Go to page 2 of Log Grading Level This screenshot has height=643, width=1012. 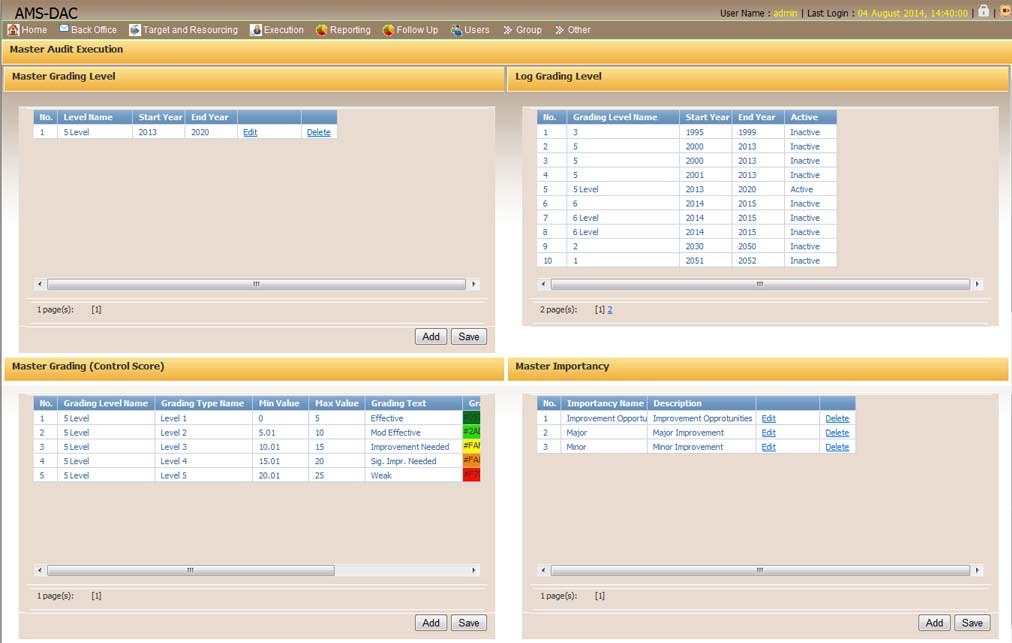(x=610, y=310)
